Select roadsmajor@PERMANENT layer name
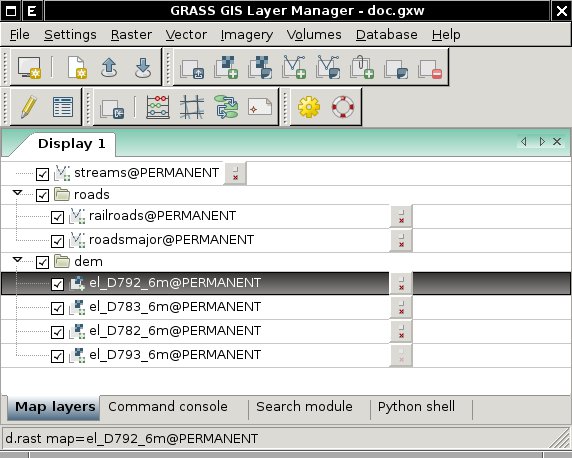This screenshot has width=572, height=458. click(x=171, y=240)
